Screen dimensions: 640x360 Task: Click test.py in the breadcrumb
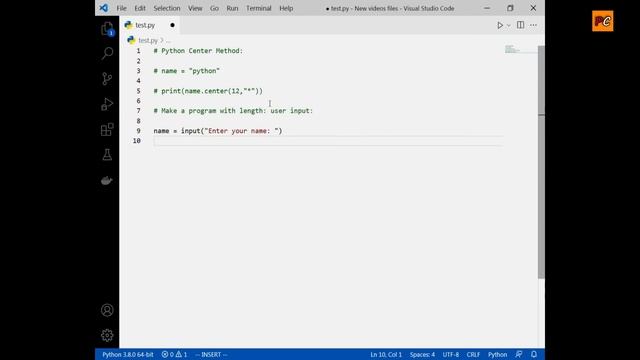click(x=148, y=40)
